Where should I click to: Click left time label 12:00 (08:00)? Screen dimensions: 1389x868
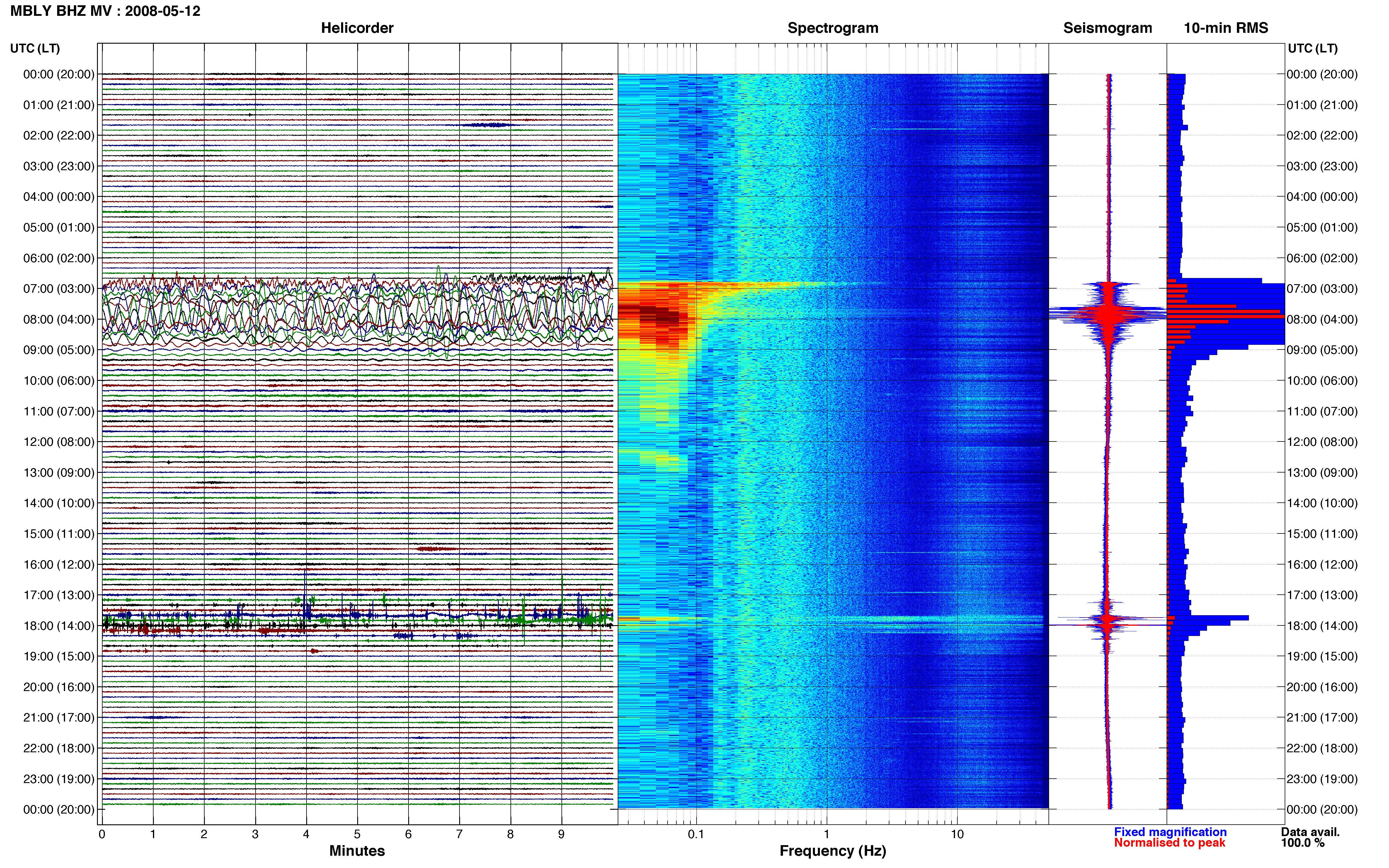(59, 442)
